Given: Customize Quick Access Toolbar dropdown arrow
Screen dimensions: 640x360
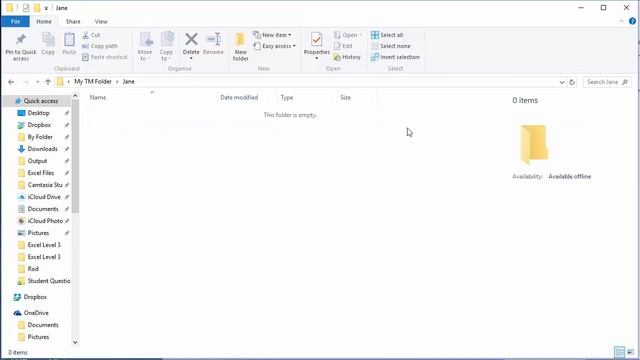Looking at the screenshot, I should point(46,8).
